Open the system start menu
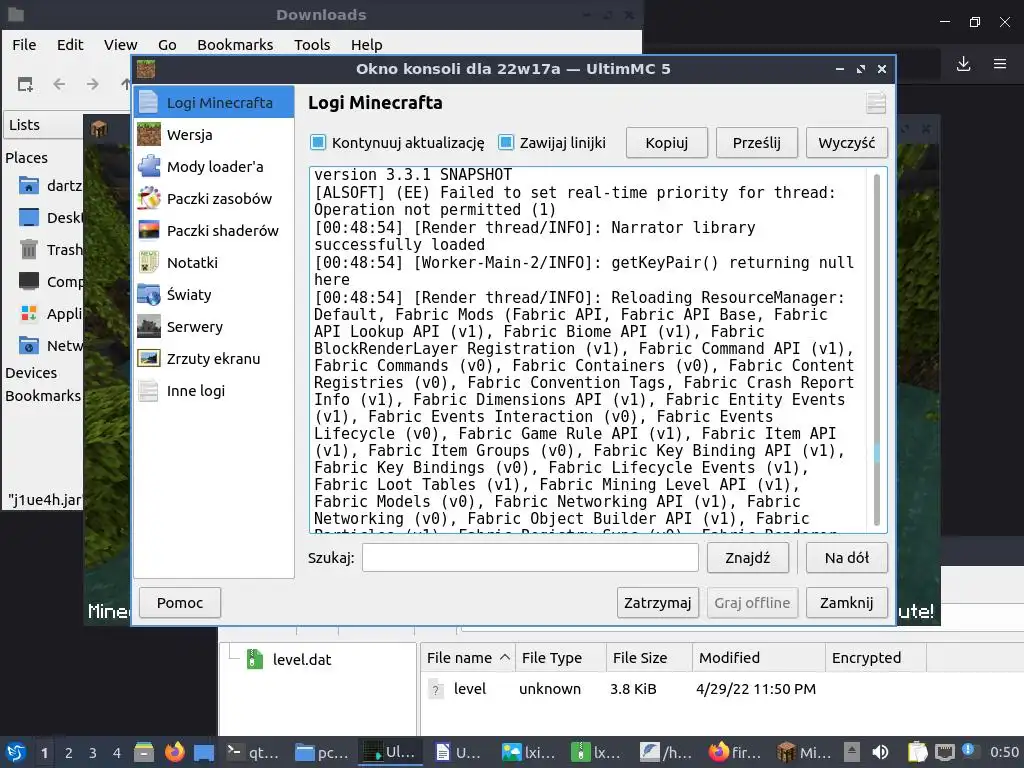This screenshot has height=768, width=1024. pos(16,752)
